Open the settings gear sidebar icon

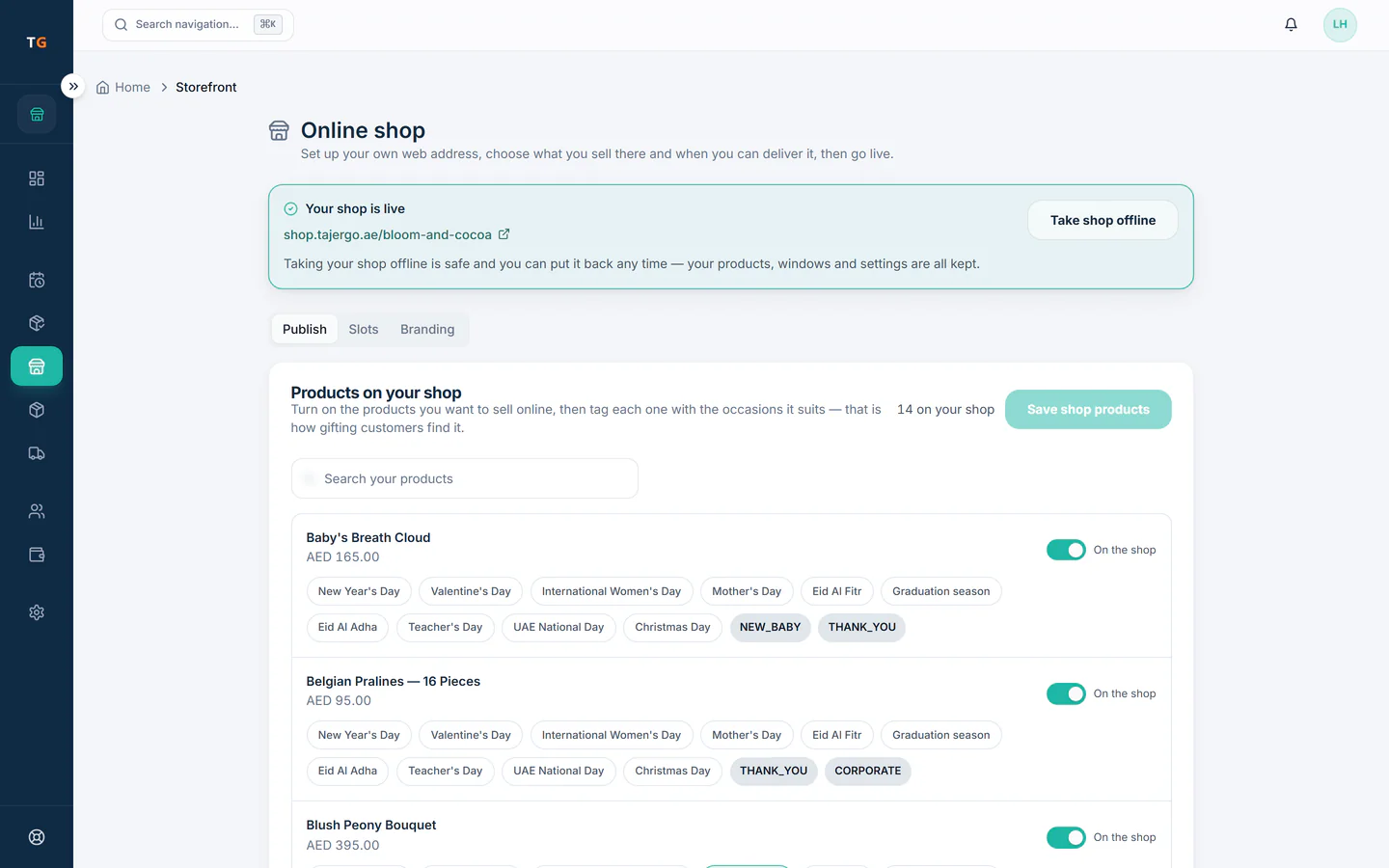coord(37,612)
